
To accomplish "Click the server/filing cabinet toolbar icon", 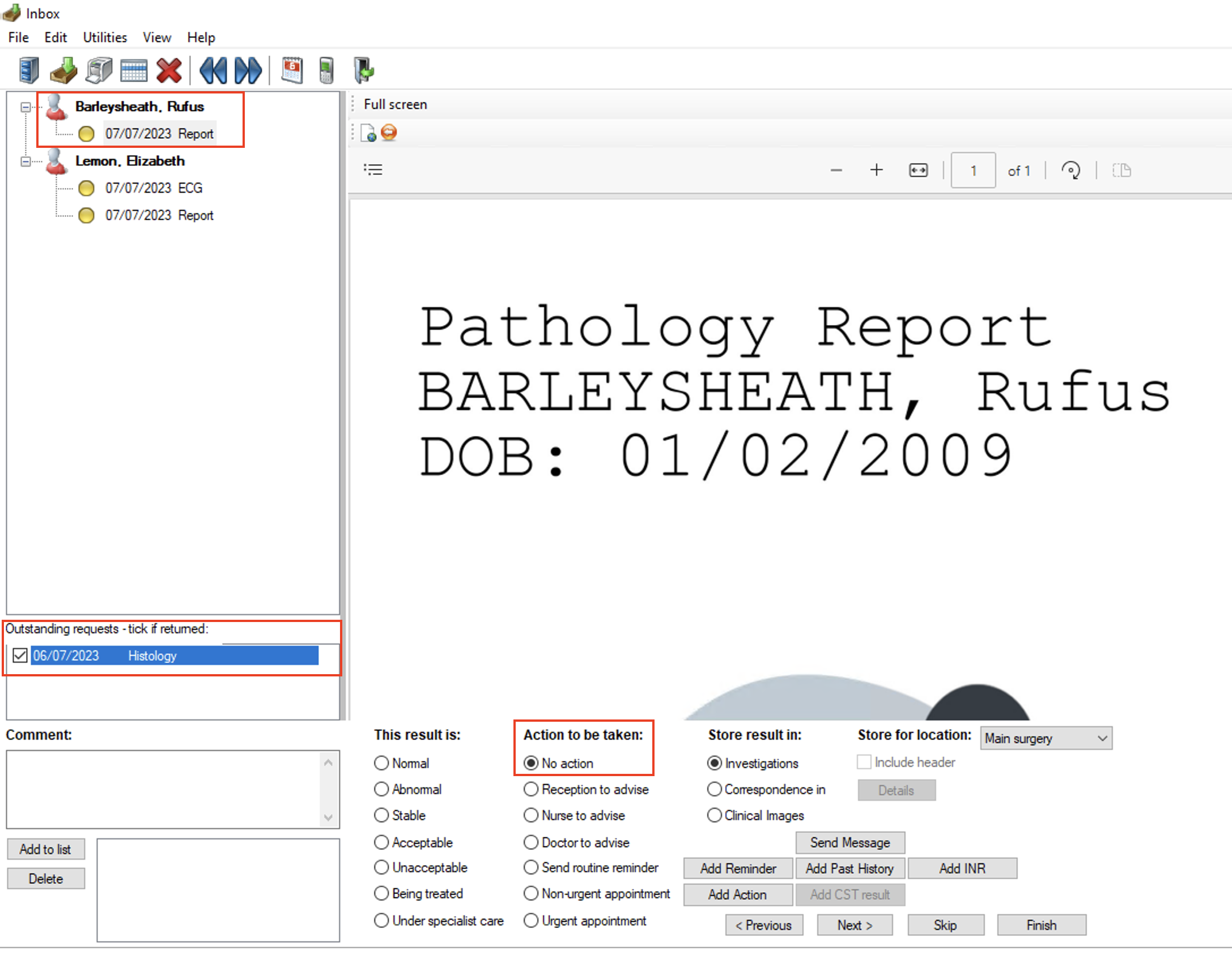I will click(x=29, y=71).
